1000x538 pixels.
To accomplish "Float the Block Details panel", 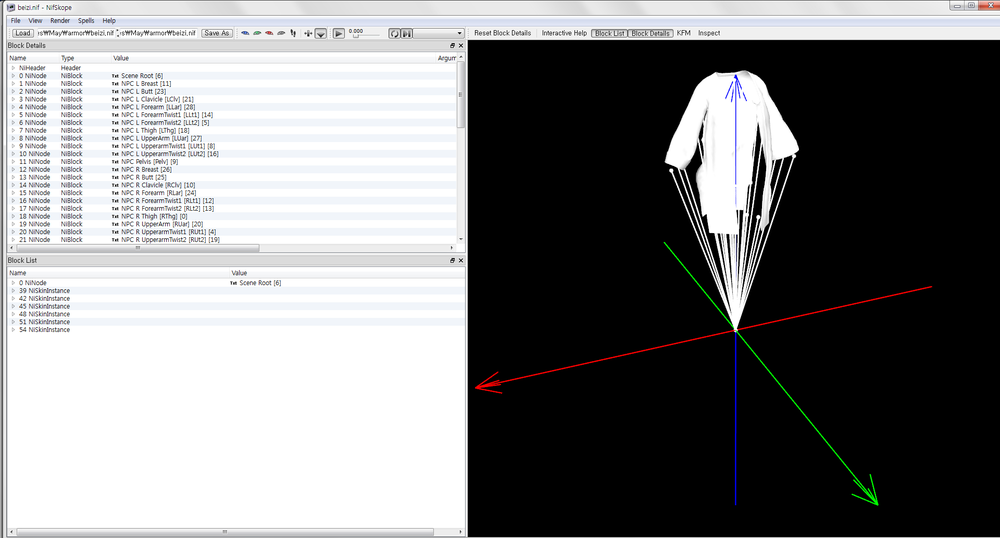I will [452, 46].
